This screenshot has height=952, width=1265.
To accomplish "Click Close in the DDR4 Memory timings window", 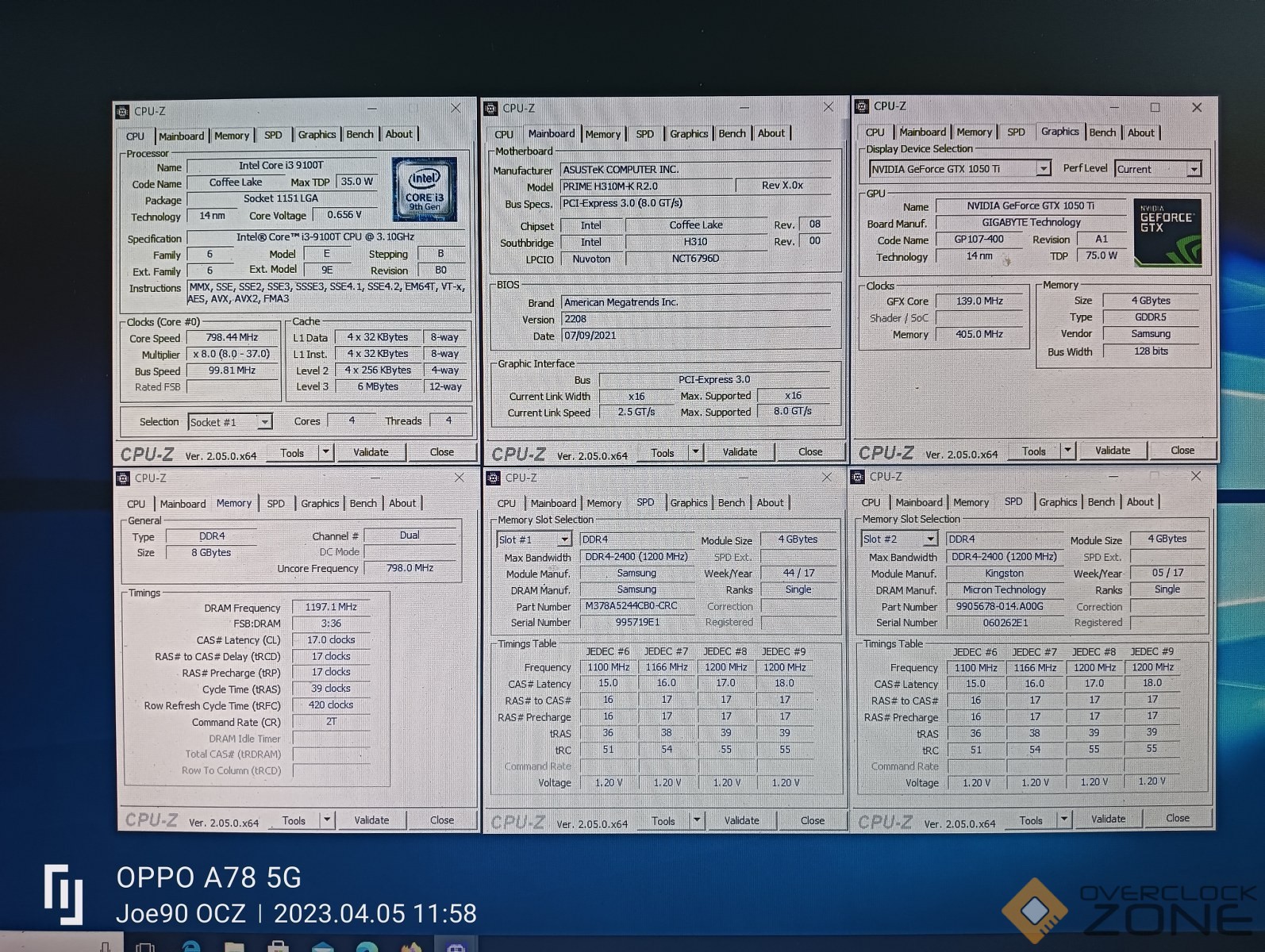I will click(442, 820).
